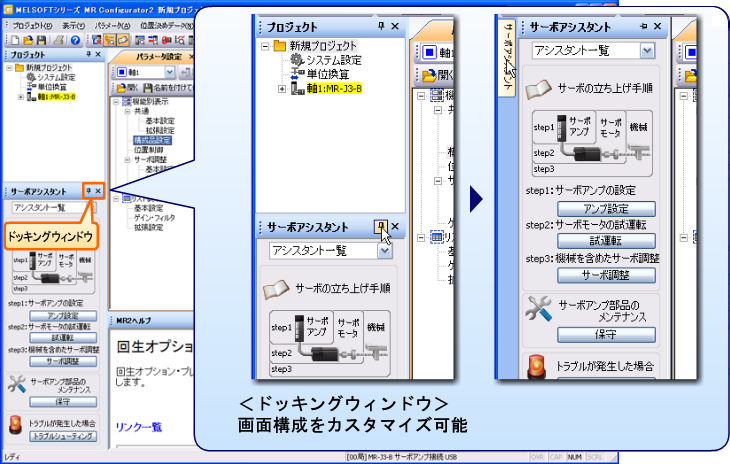The height and width of the screenshot is (464, 730).
Task: Click サーボ調整 button in right enlarged view
Action: (606, 276)
